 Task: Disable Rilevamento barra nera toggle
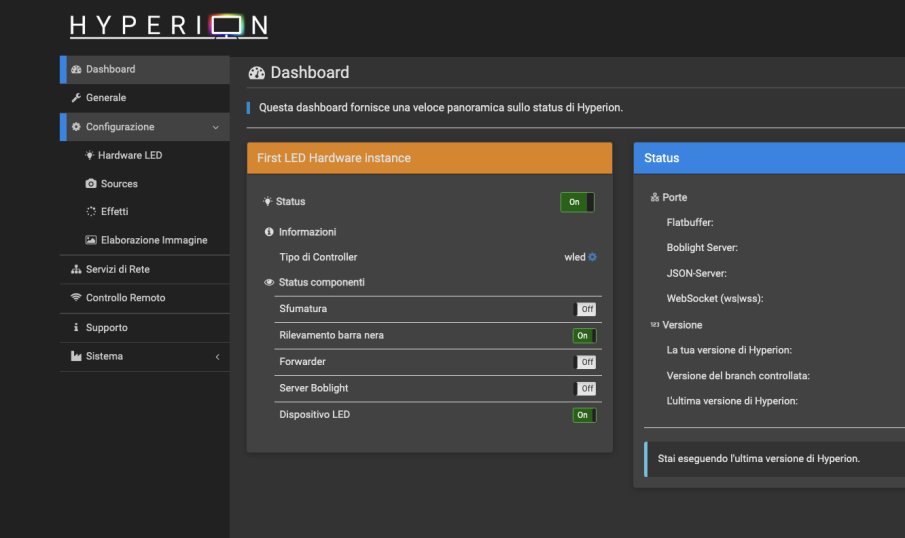[584, 336]
